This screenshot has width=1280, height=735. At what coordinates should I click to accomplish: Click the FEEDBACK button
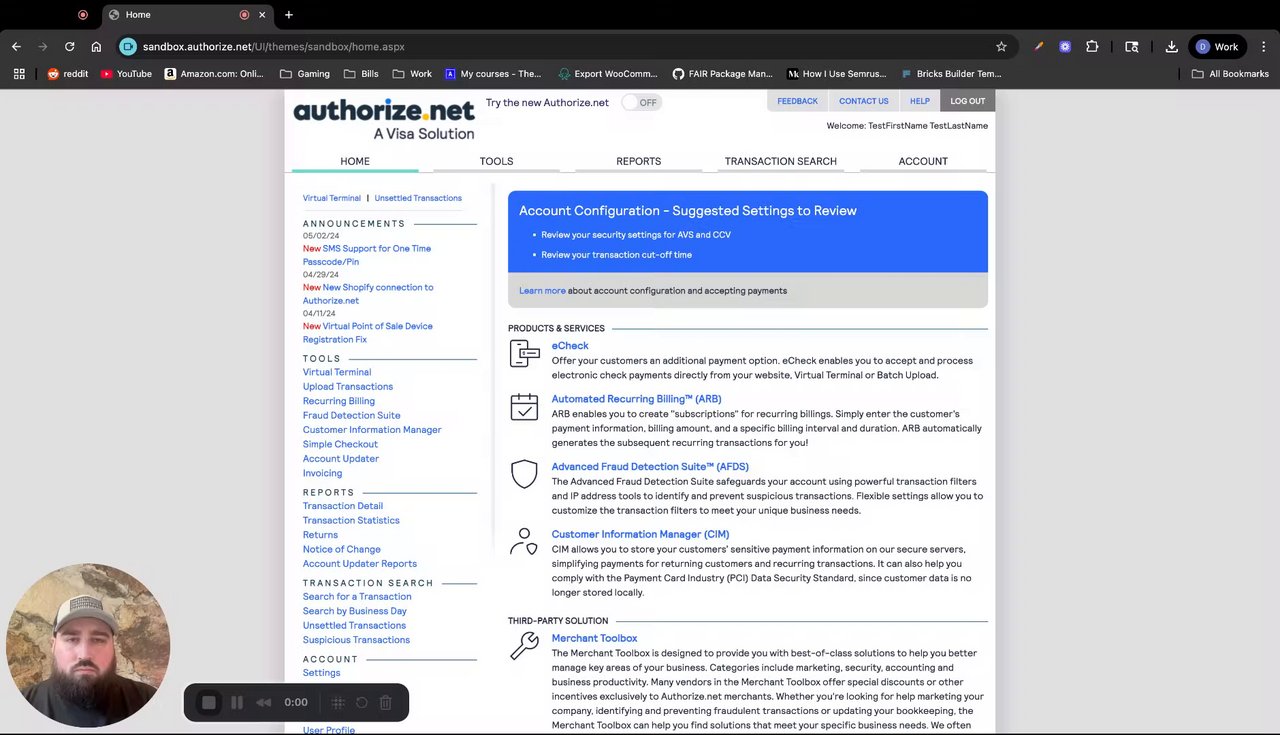797,101
